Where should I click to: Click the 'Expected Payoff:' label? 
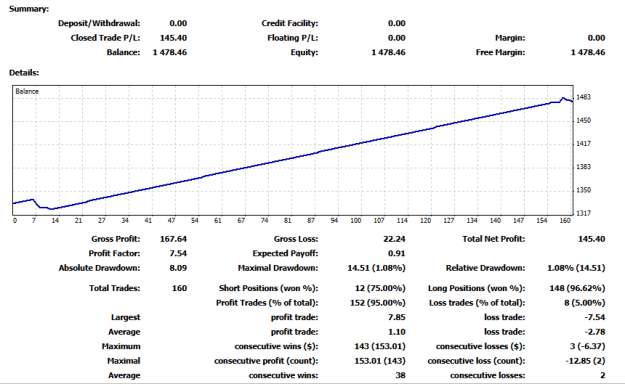click(285, 253)
